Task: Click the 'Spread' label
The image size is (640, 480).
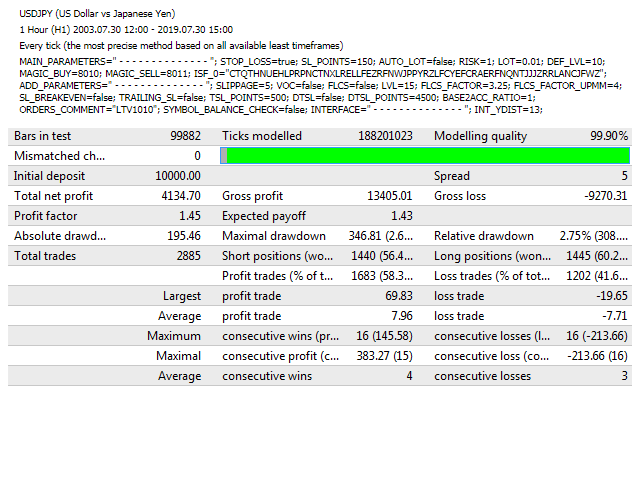Action: coord(452,176)
